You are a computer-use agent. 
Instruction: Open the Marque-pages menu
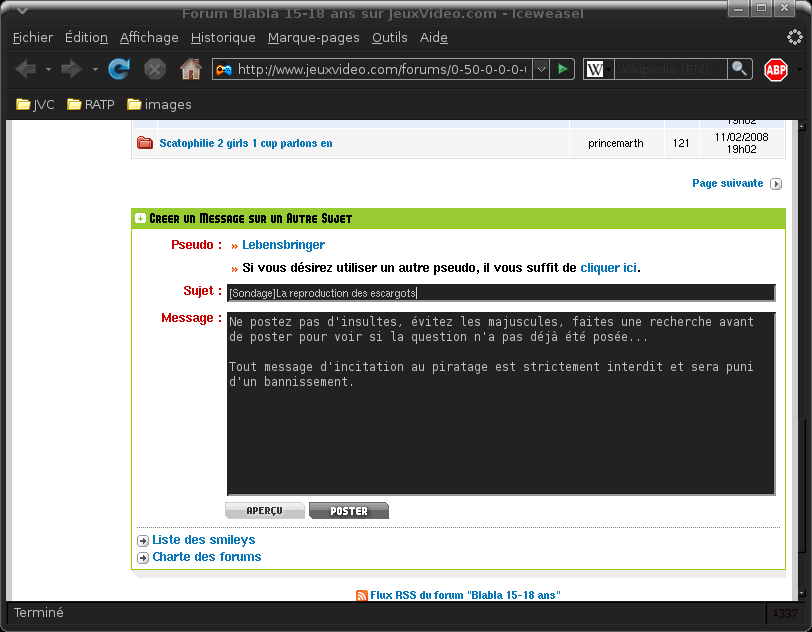coord(313,38)
